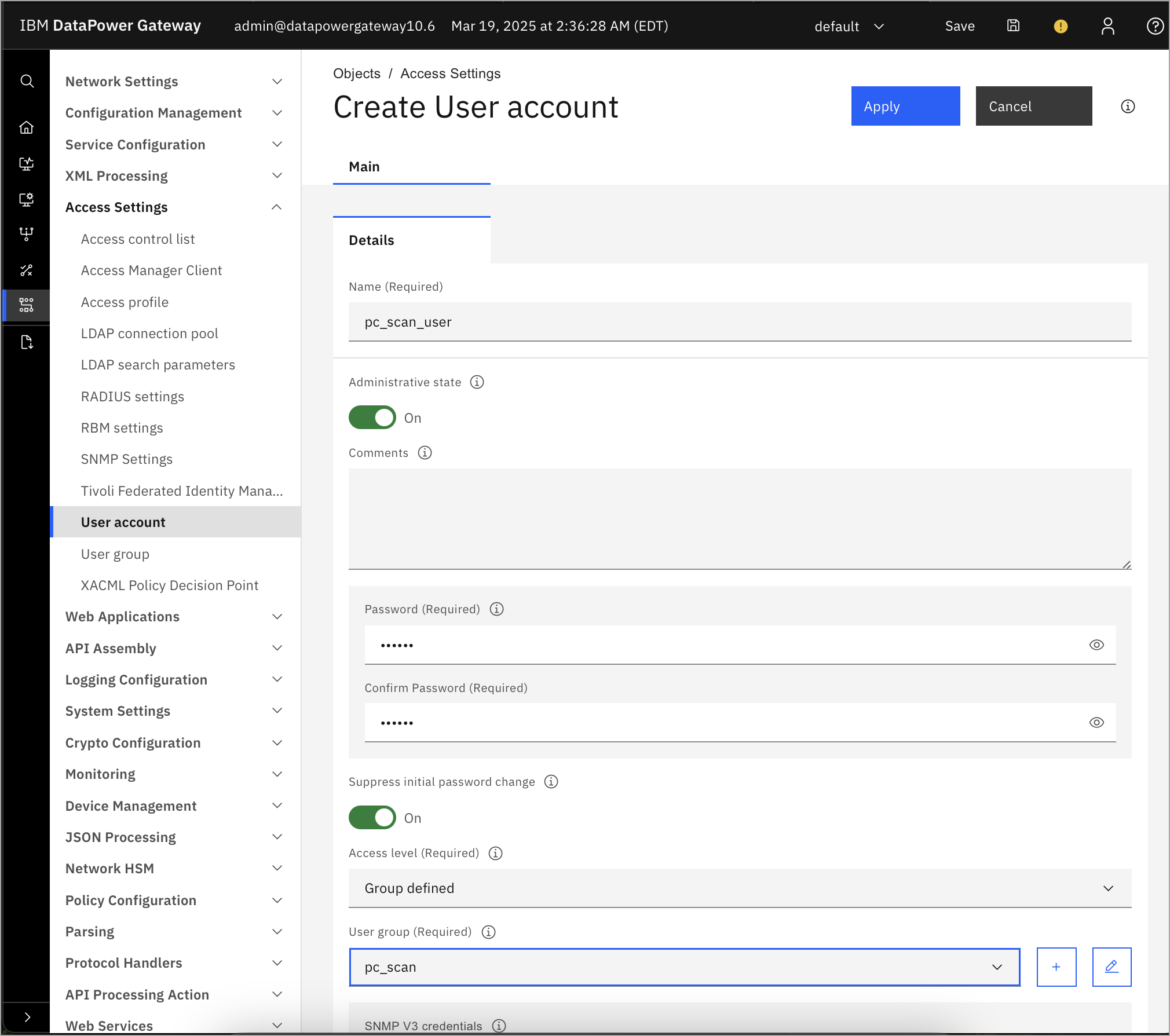
Task: Select the Main tab
Action: click(411, 167)
